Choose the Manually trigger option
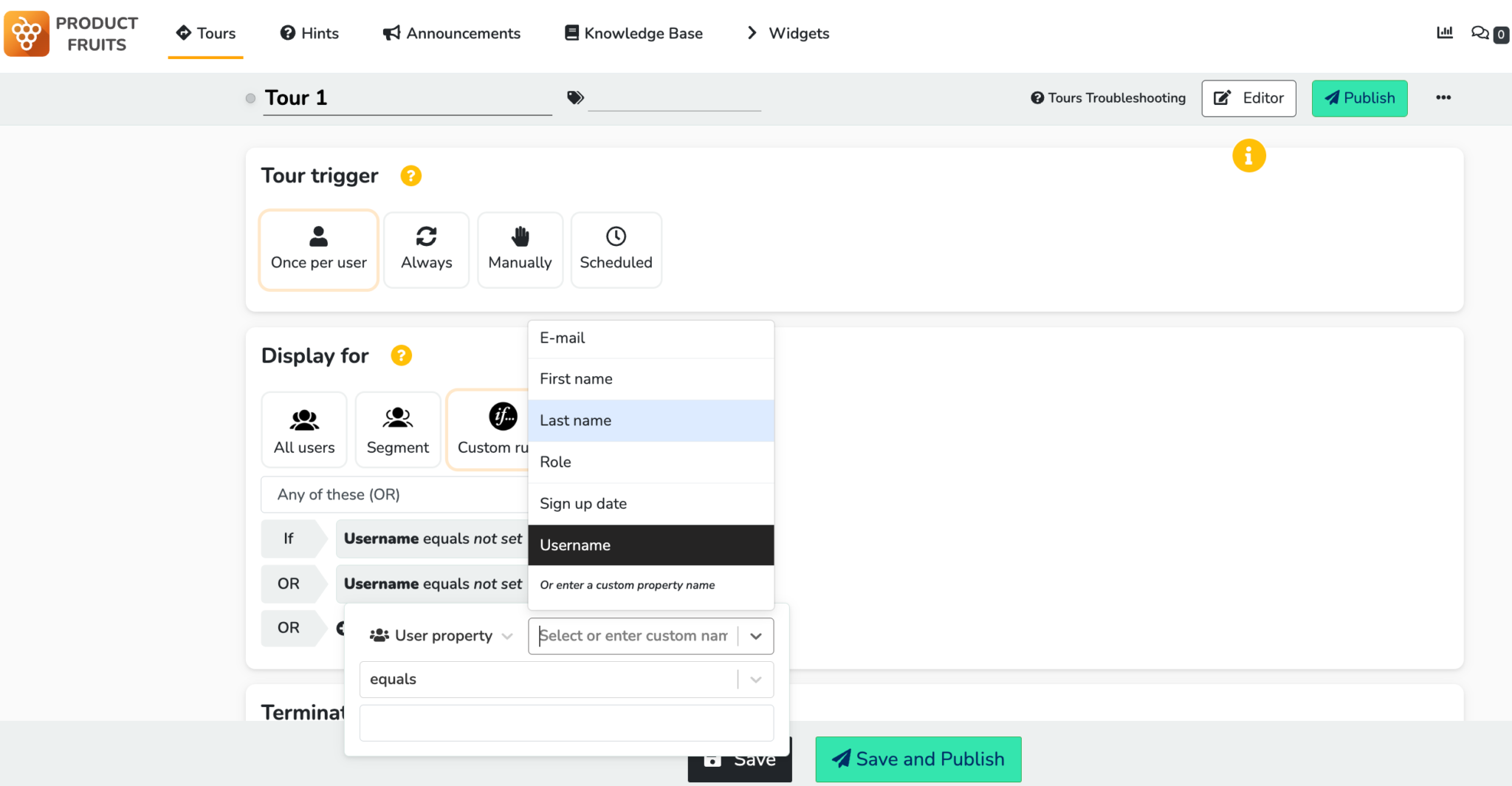1512x786 pixels. point(520,250)
